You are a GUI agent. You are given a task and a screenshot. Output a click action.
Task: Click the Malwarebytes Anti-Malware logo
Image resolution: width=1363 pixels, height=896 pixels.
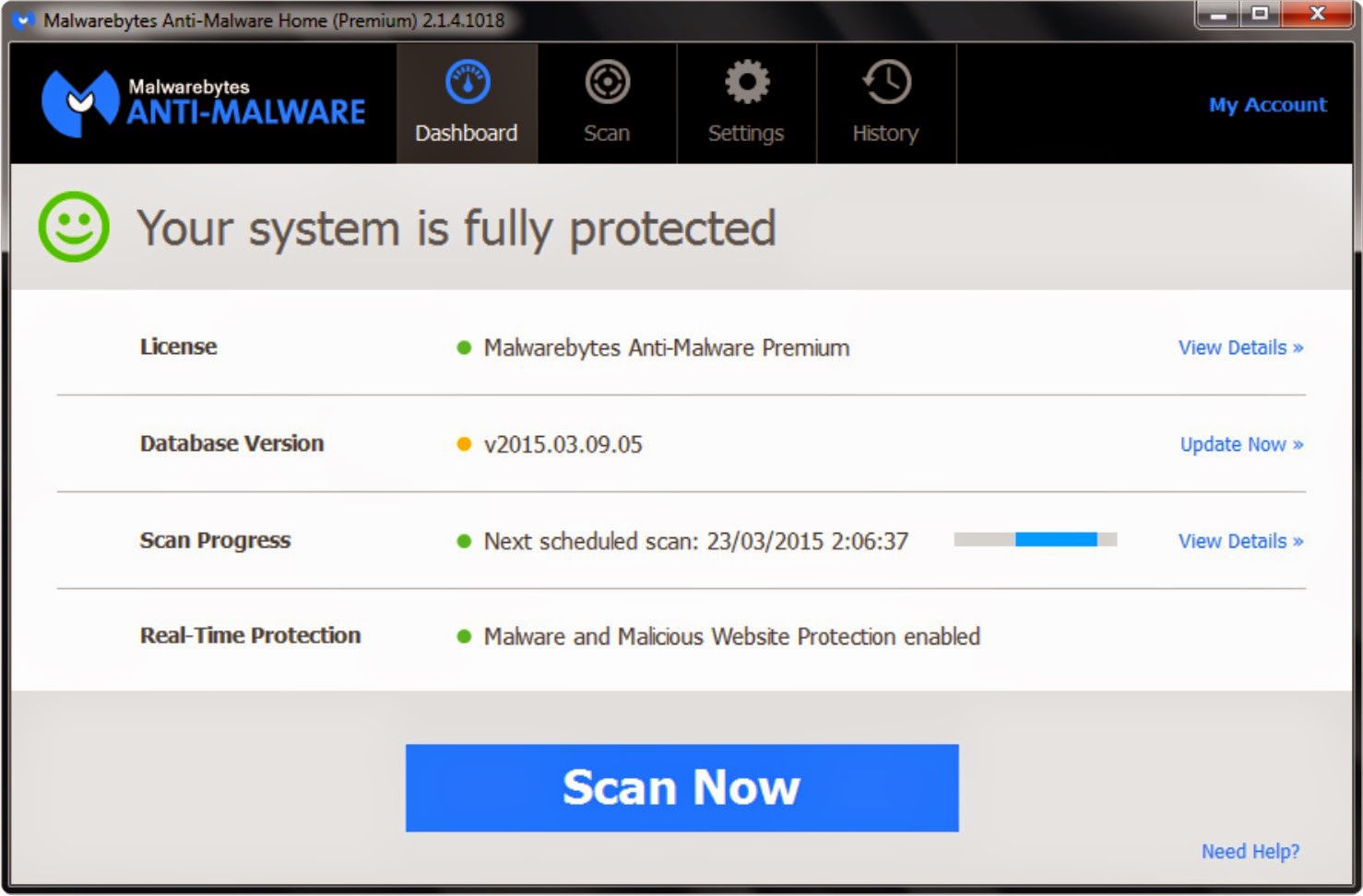pos(204,103)
